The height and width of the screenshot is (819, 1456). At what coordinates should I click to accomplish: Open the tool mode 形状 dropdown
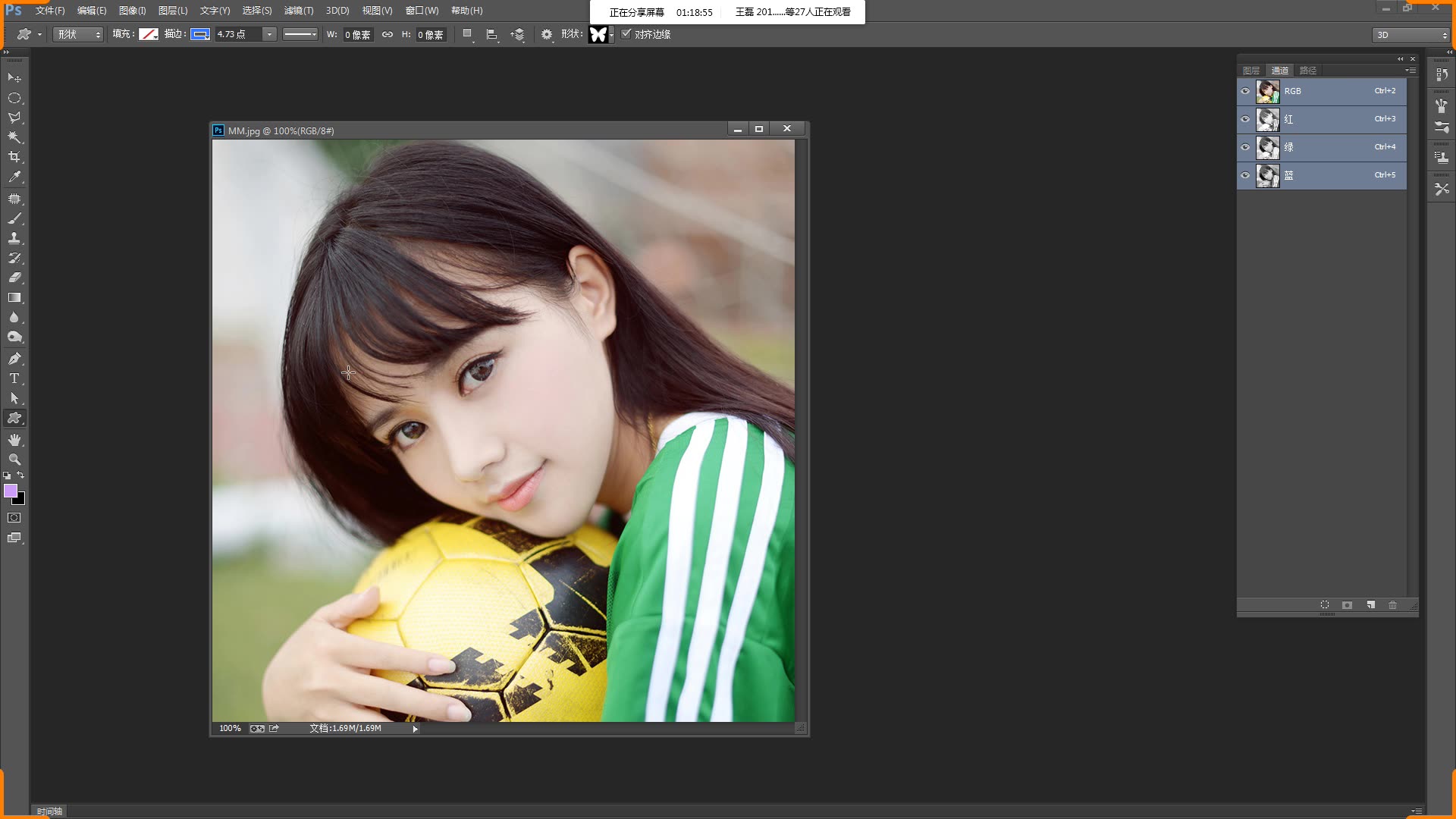coord(78,34)
